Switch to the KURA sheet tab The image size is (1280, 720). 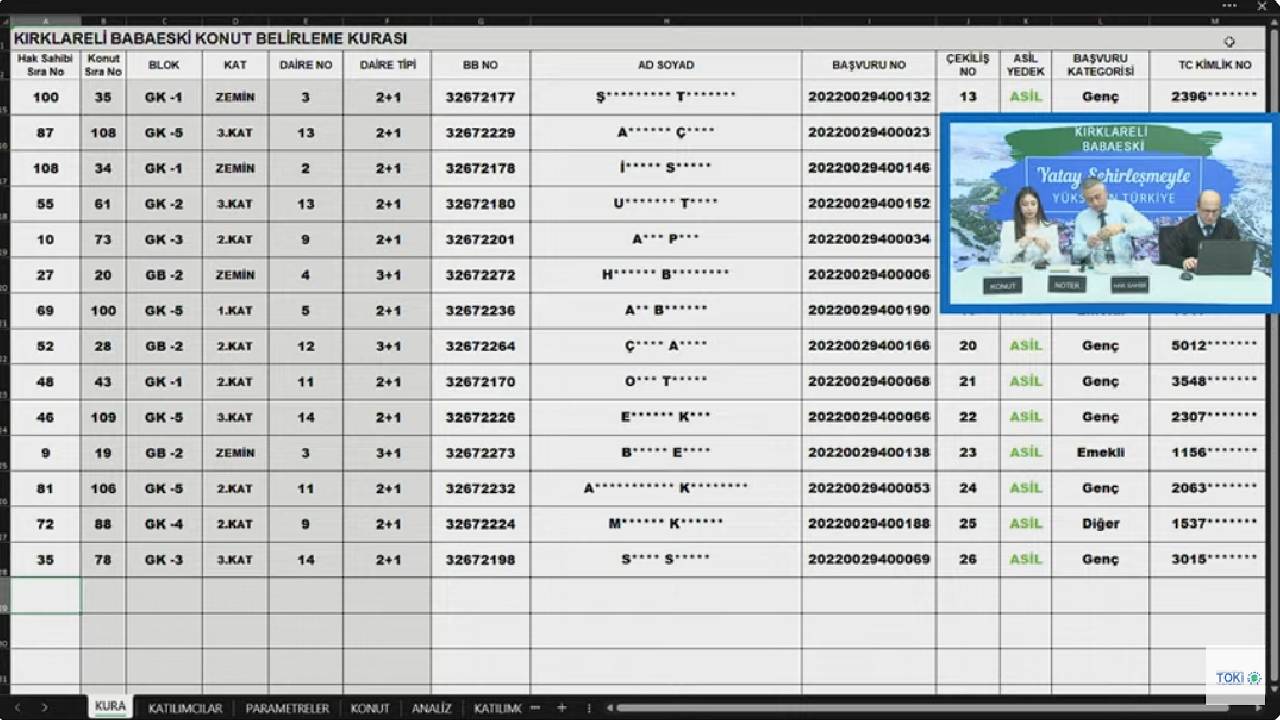pos(110,706)
